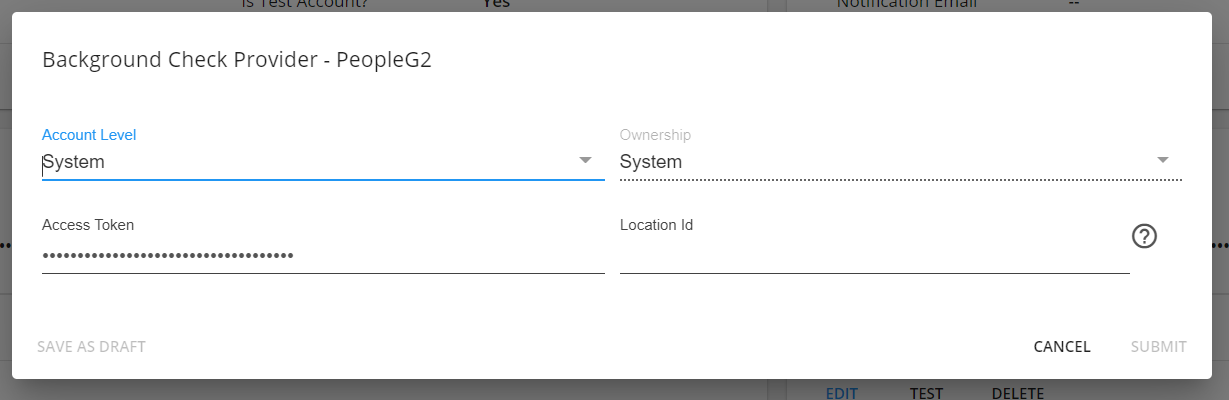Click the 'Location Id' field label

656,225
